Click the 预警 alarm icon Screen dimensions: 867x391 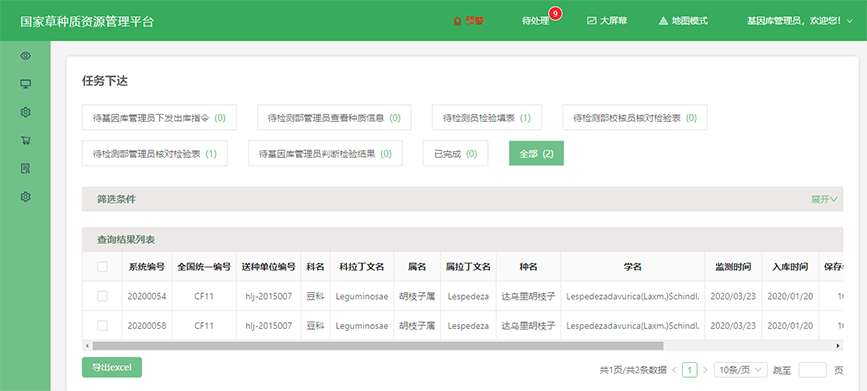pyautogui.click(x=457, y=21)
